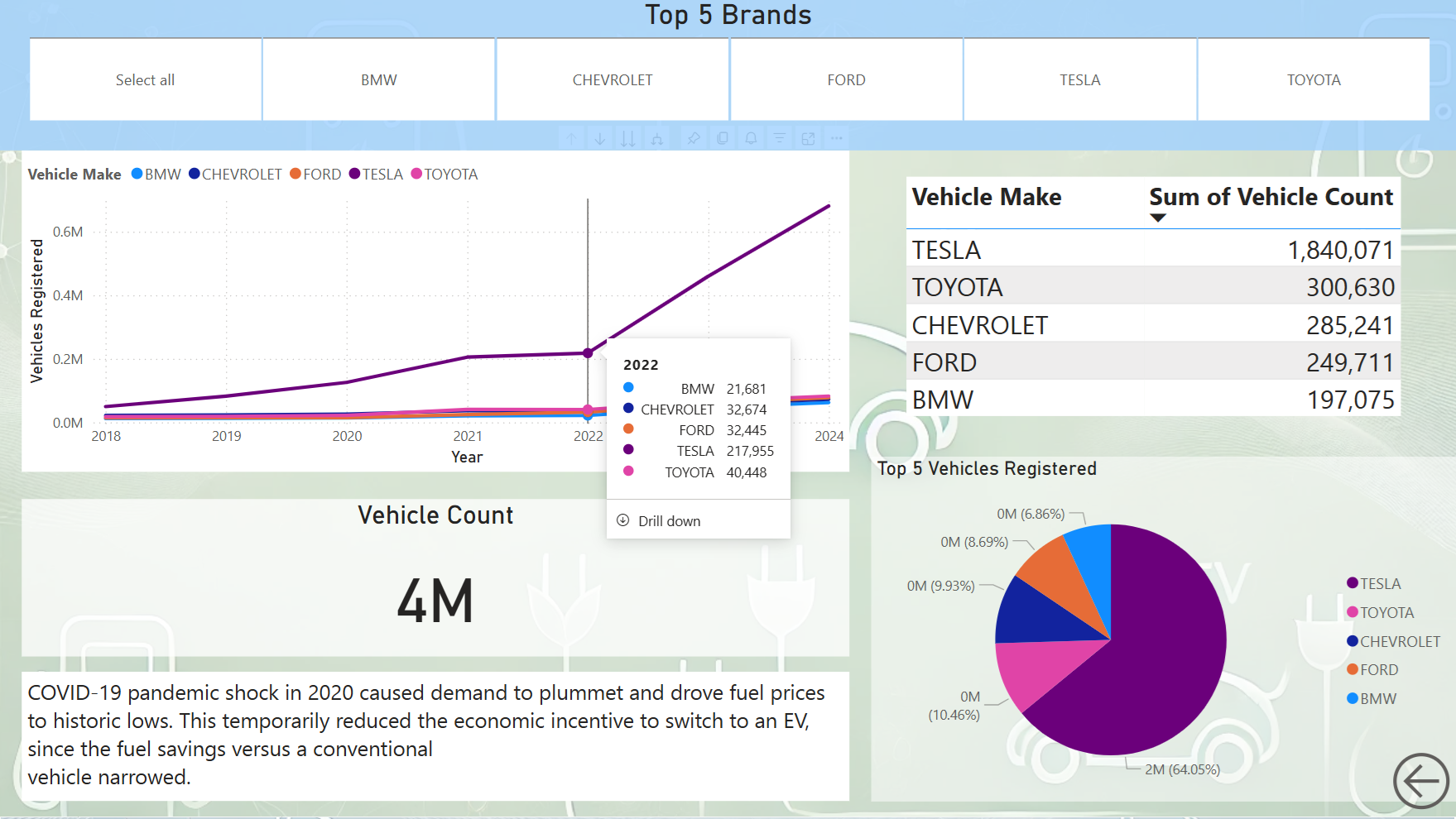Click the 0M (6.86%) pie label
1456x819 pixels.
click(1031, 514)
